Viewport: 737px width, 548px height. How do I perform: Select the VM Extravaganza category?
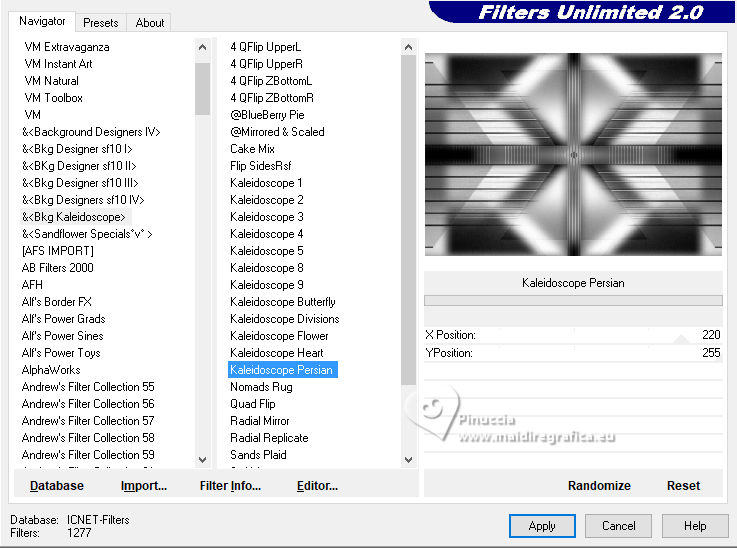coord(67,47)
